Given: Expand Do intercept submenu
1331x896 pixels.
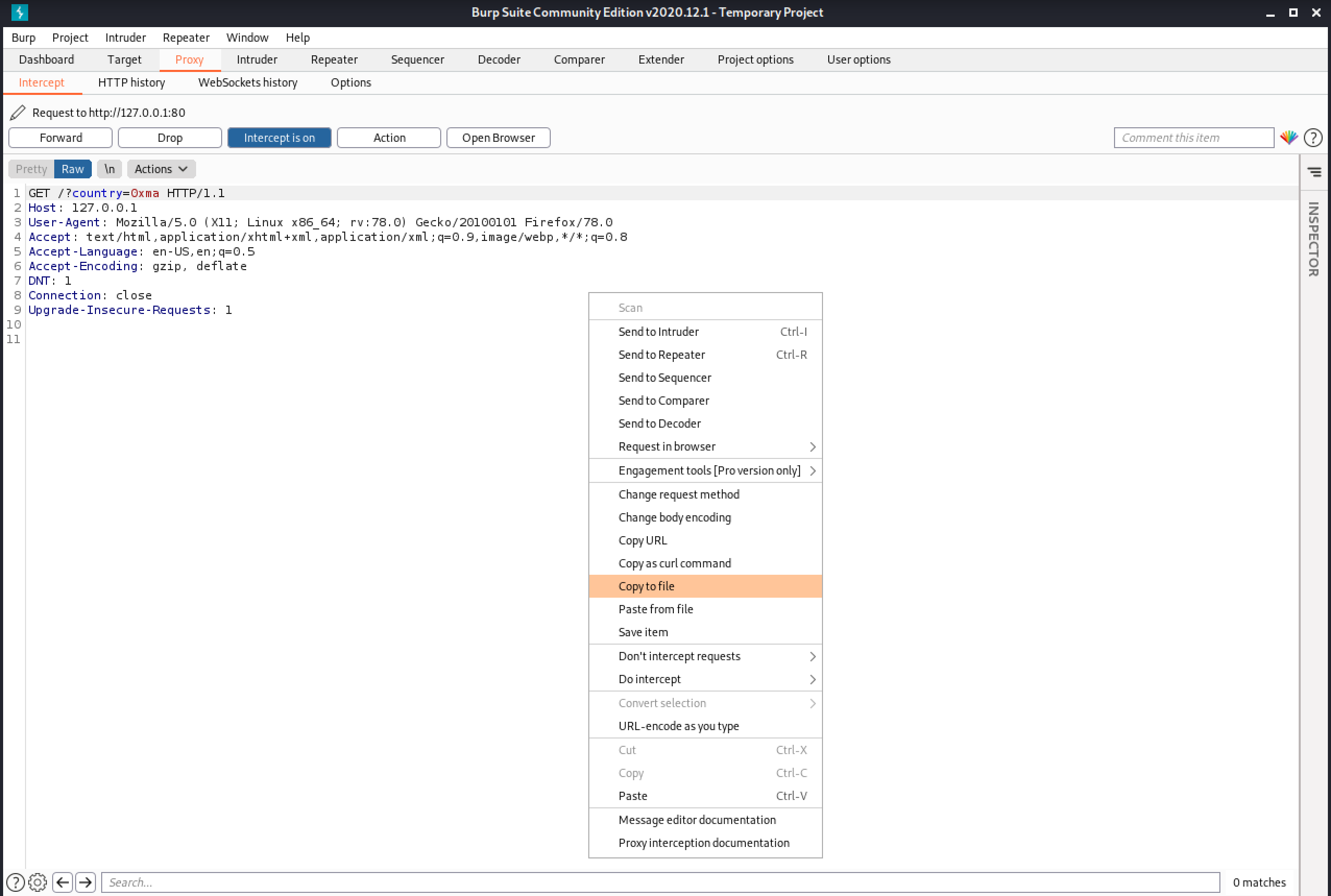Looking at the screenshot, I should (x=705, y=679).
